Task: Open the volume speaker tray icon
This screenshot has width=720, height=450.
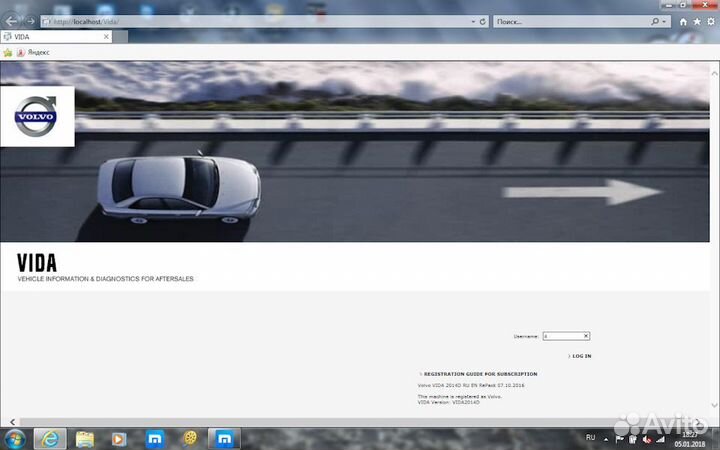Action: (x=647, y=440)
